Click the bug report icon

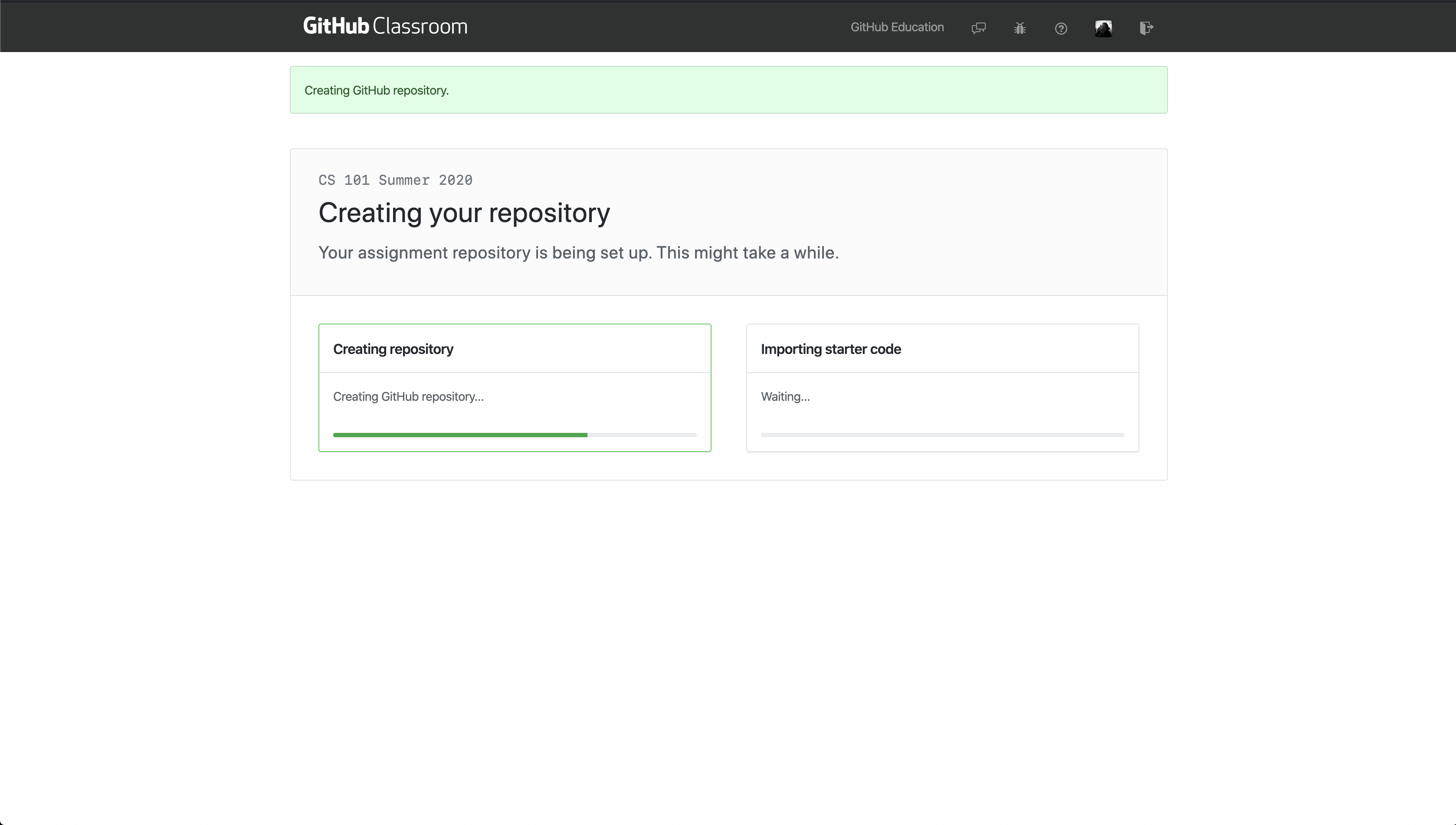(1020, 28)
